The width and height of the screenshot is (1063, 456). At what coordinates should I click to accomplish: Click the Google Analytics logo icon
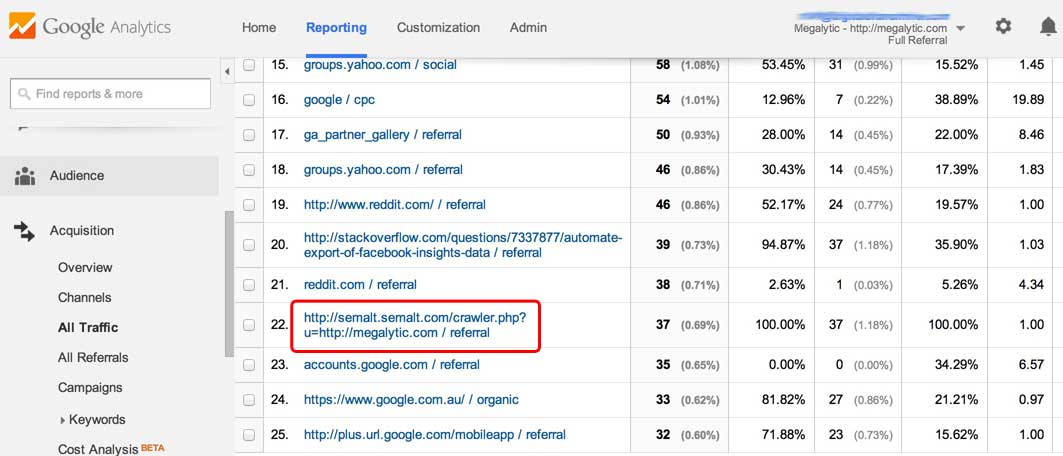(x=22, y=27)
